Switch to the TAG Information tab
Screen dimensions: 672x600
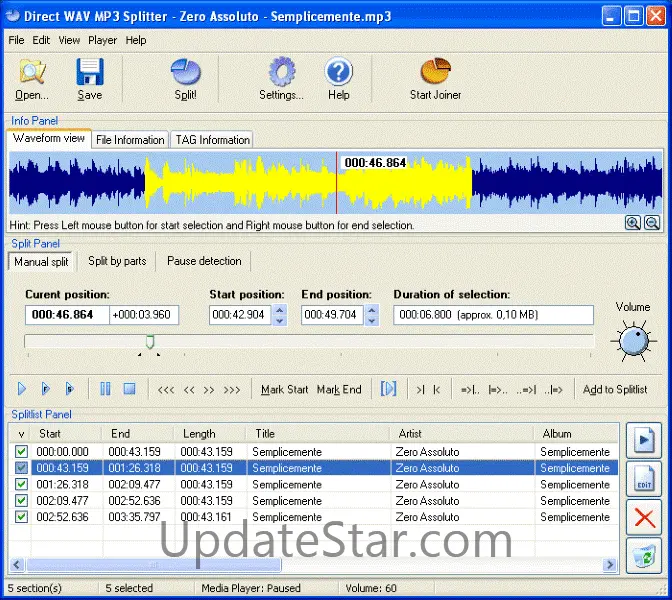(213, 140)
